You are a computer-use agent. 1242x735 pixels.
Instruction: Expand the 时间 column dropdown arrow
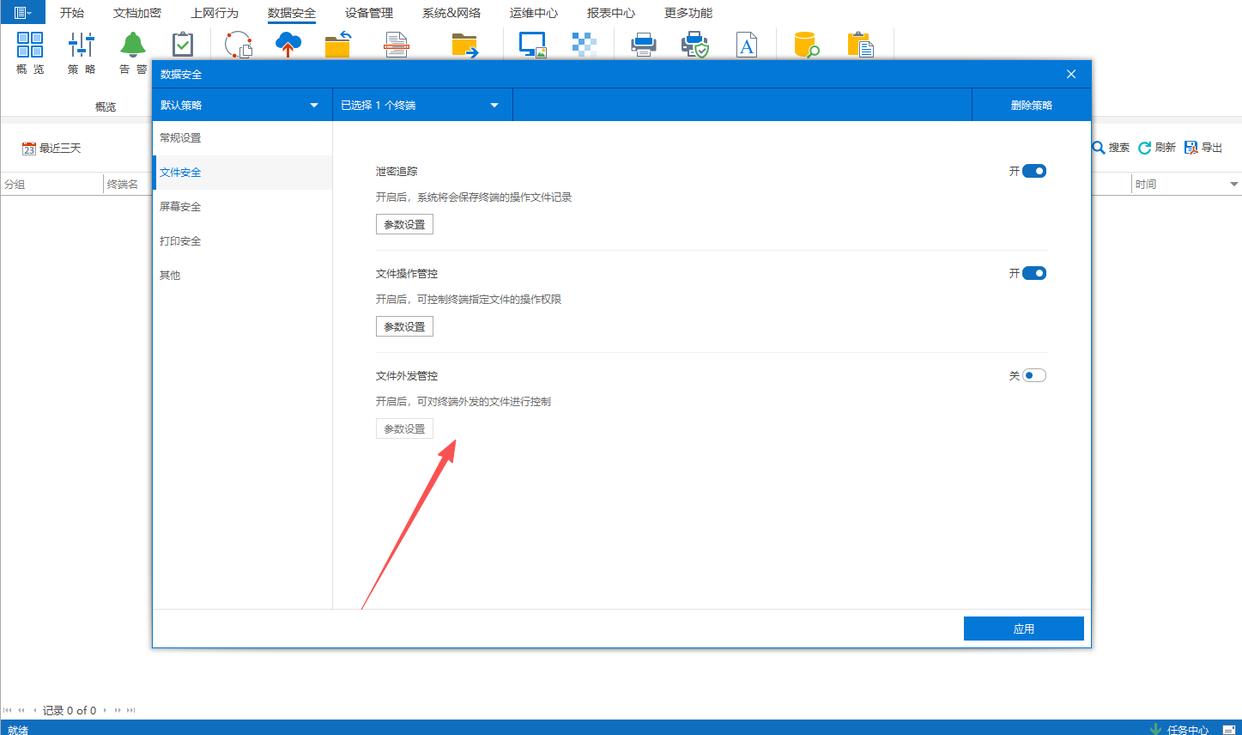click(1233, 185)
